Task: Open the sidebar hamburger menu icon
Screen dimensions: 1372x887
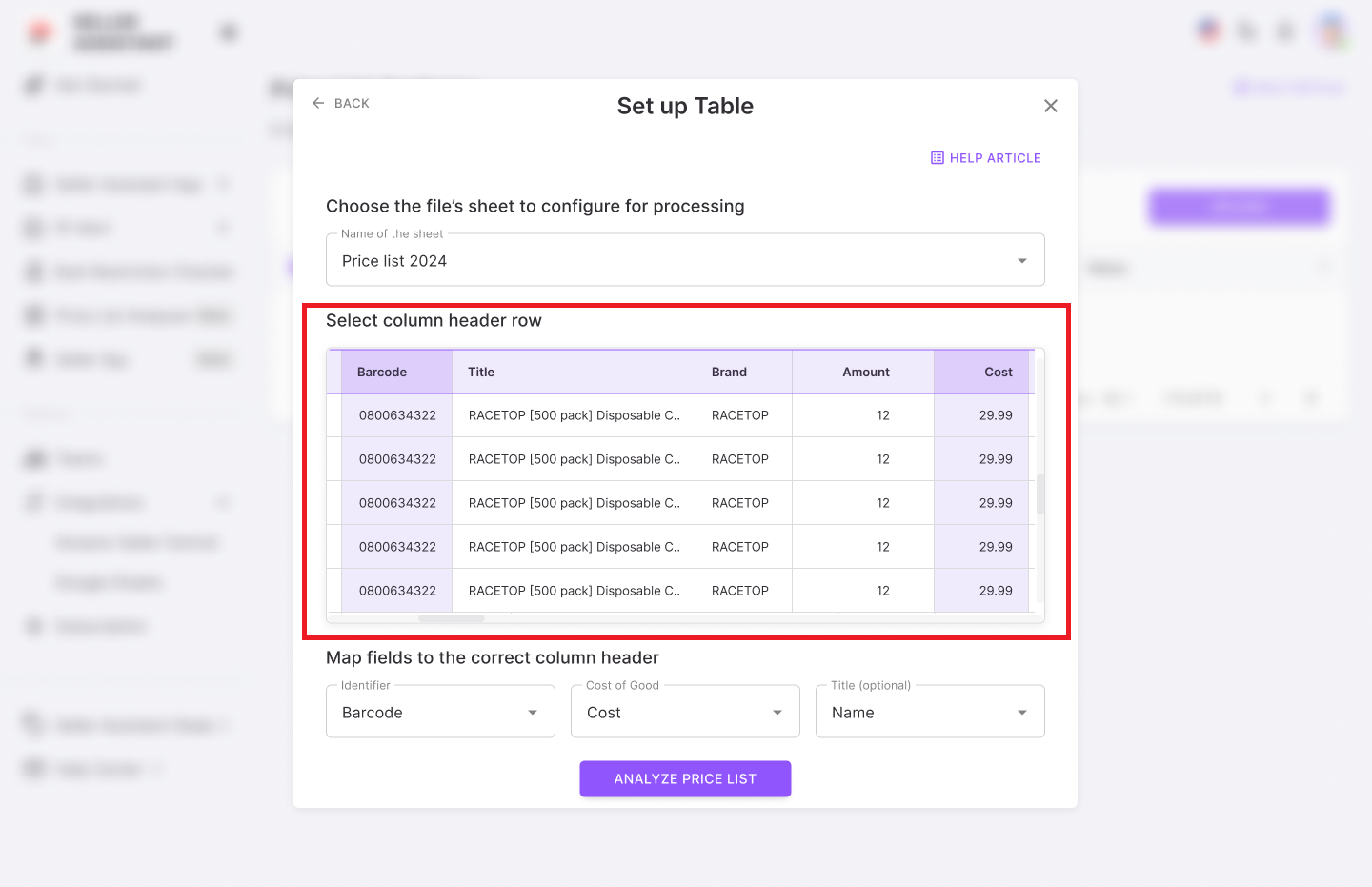Action: [228, 30]
